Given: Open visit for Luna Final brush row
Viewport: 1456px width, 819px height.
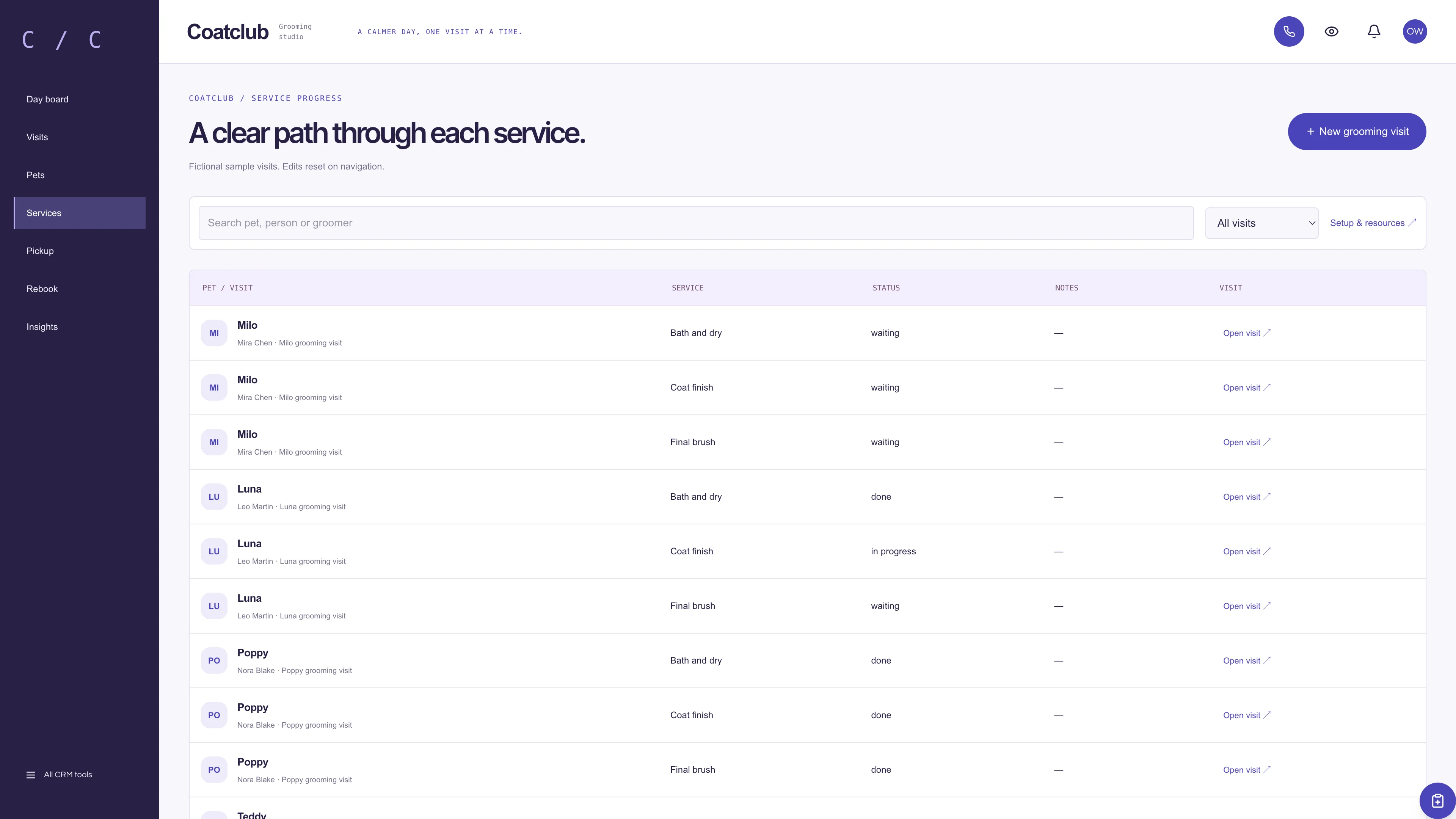Looking at the screenshot, I should click(1246, 606).
